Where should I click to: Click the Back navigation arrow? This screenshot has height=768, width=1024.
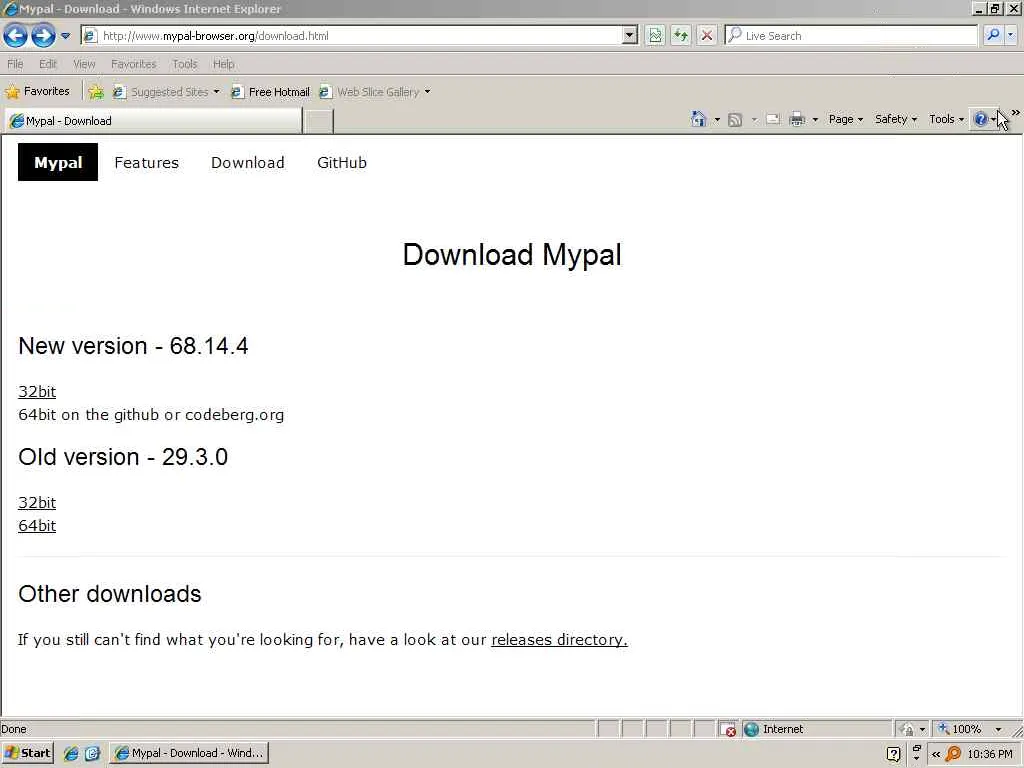[x=15, y=35]
